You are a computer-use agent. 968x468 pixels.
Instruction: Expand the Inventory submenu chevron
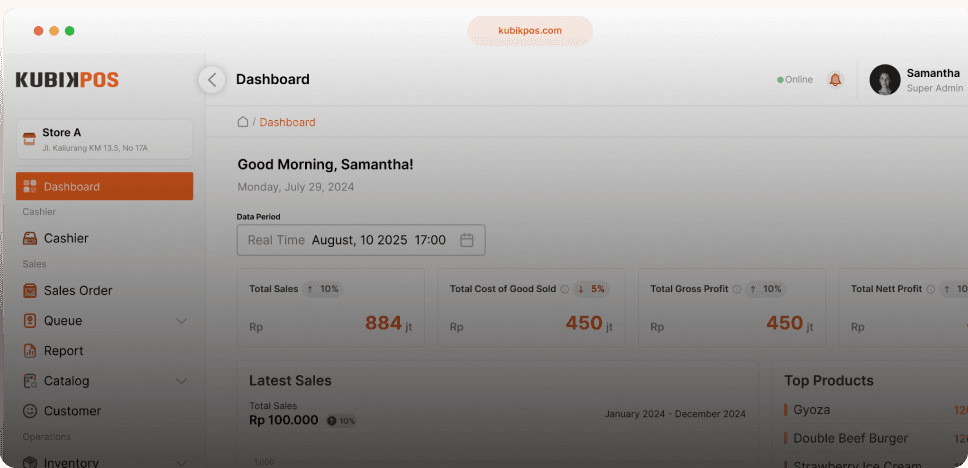(x=181, y=462)
